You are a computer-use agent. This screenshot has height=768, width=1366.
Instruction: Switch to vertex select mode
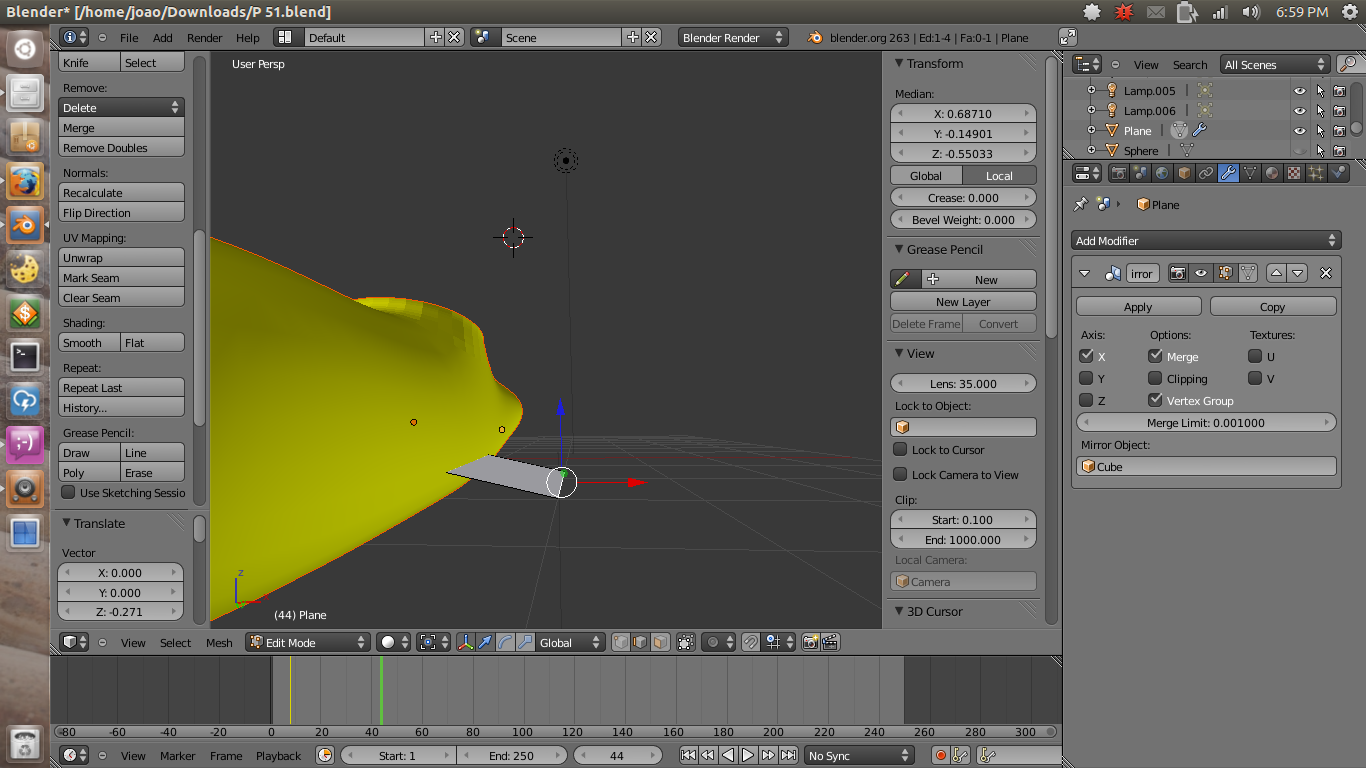621,642
